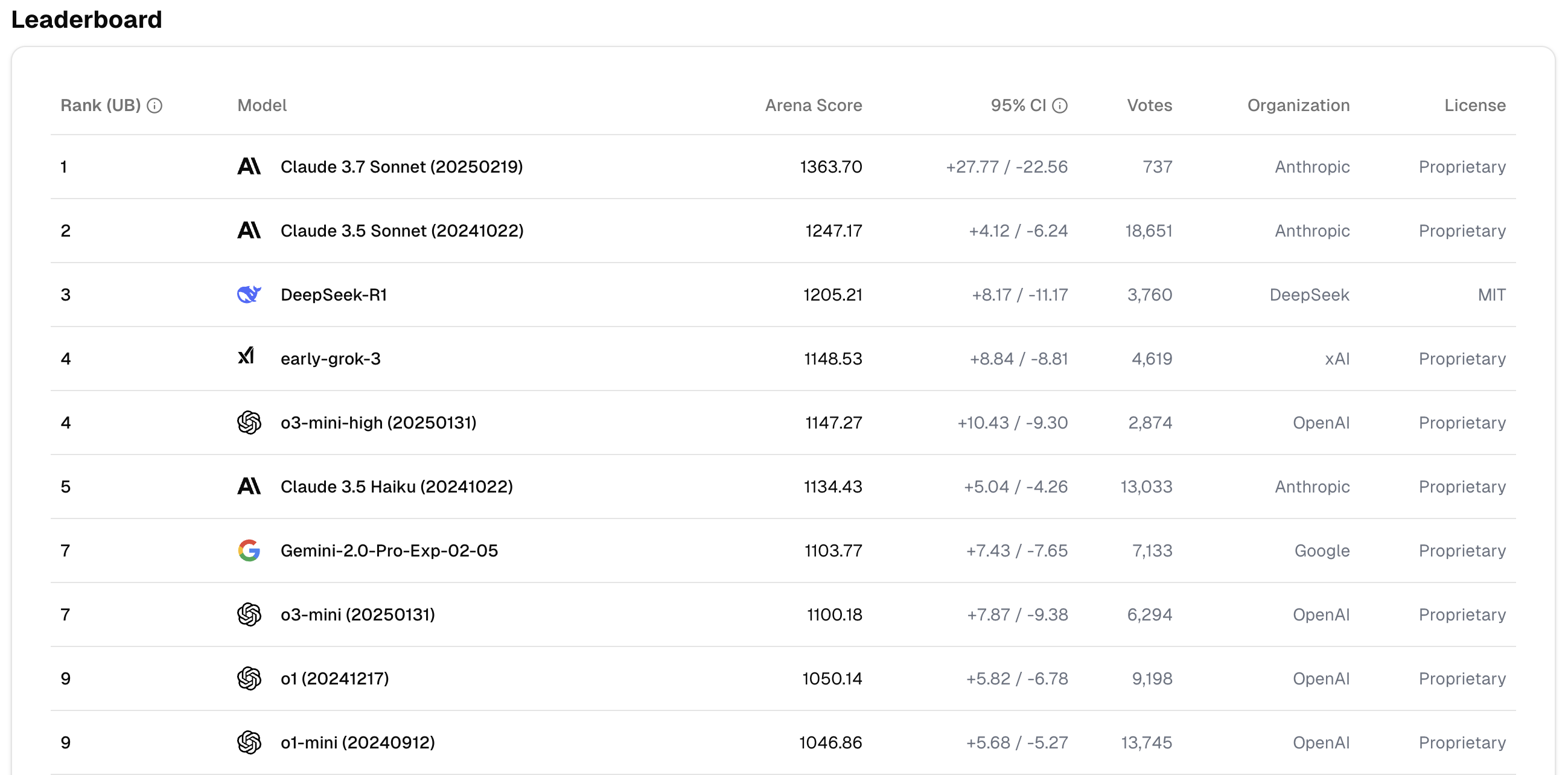Sort by the Organization column header
This screenshot has width=1568, height=775.
tap(1298, 105)
